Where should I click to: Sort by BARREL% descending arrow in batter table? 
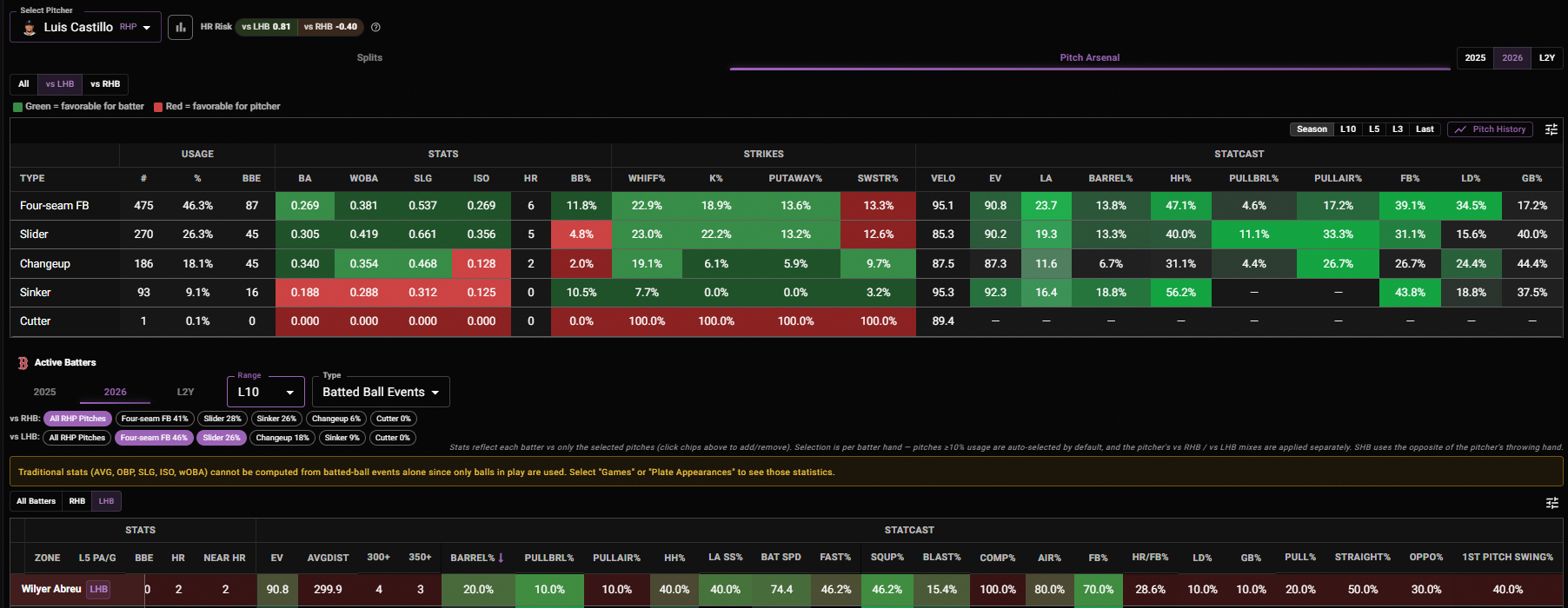click(501, 558)
